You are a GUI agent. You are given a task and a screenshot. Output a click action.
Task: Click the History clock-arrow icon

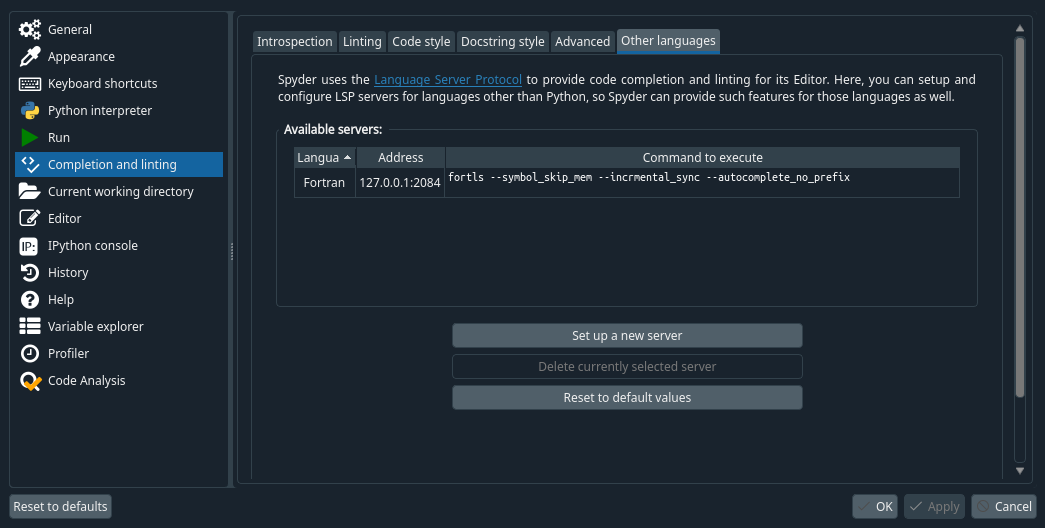(30, 273)
